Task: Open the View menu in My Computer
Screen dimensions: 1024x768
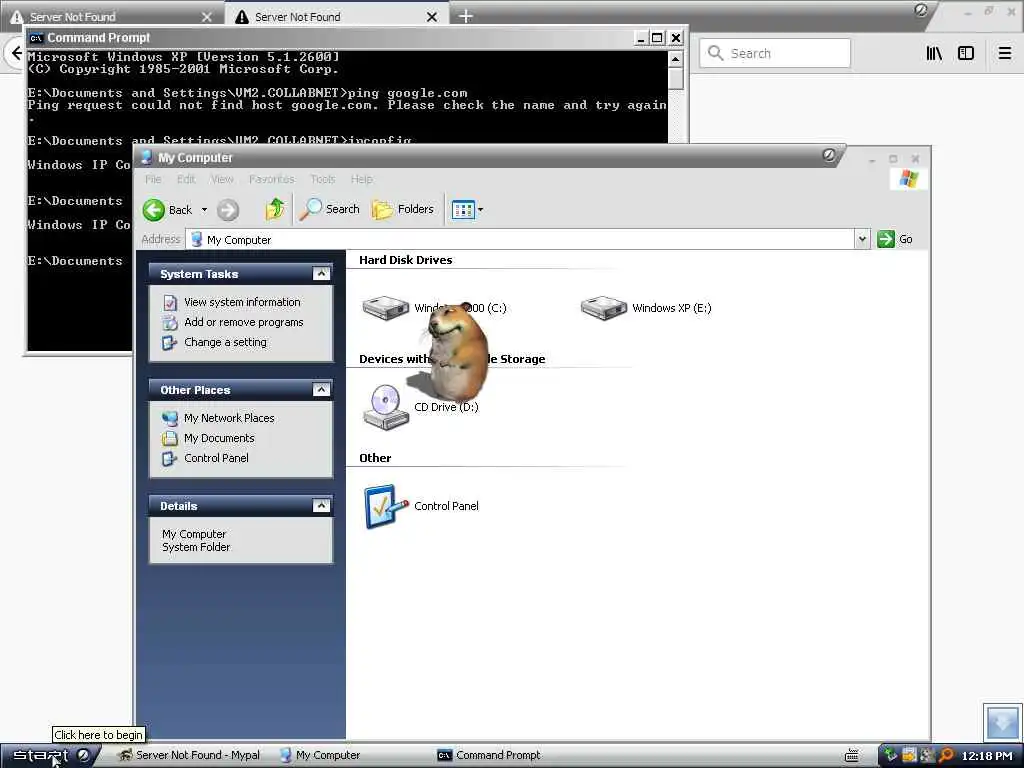Action: 222,179
